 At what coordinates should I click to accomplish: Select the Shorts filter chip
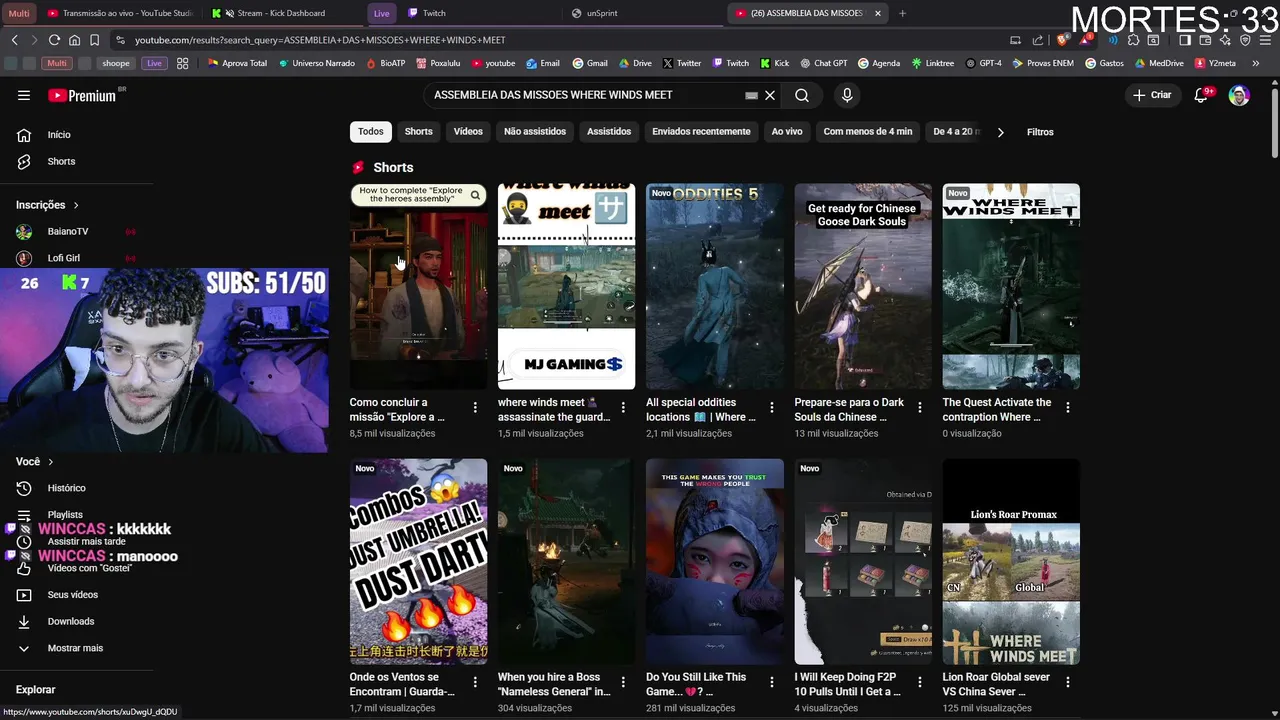[418, 132]
